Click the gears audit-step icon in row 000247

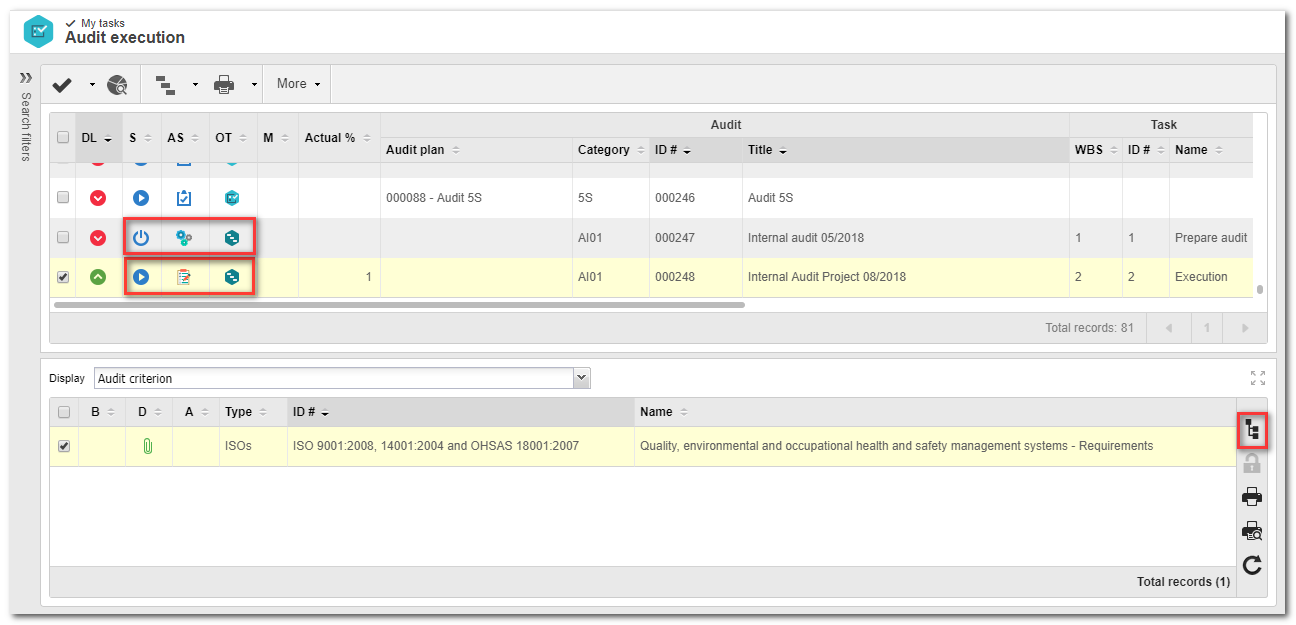pos(184,238)
